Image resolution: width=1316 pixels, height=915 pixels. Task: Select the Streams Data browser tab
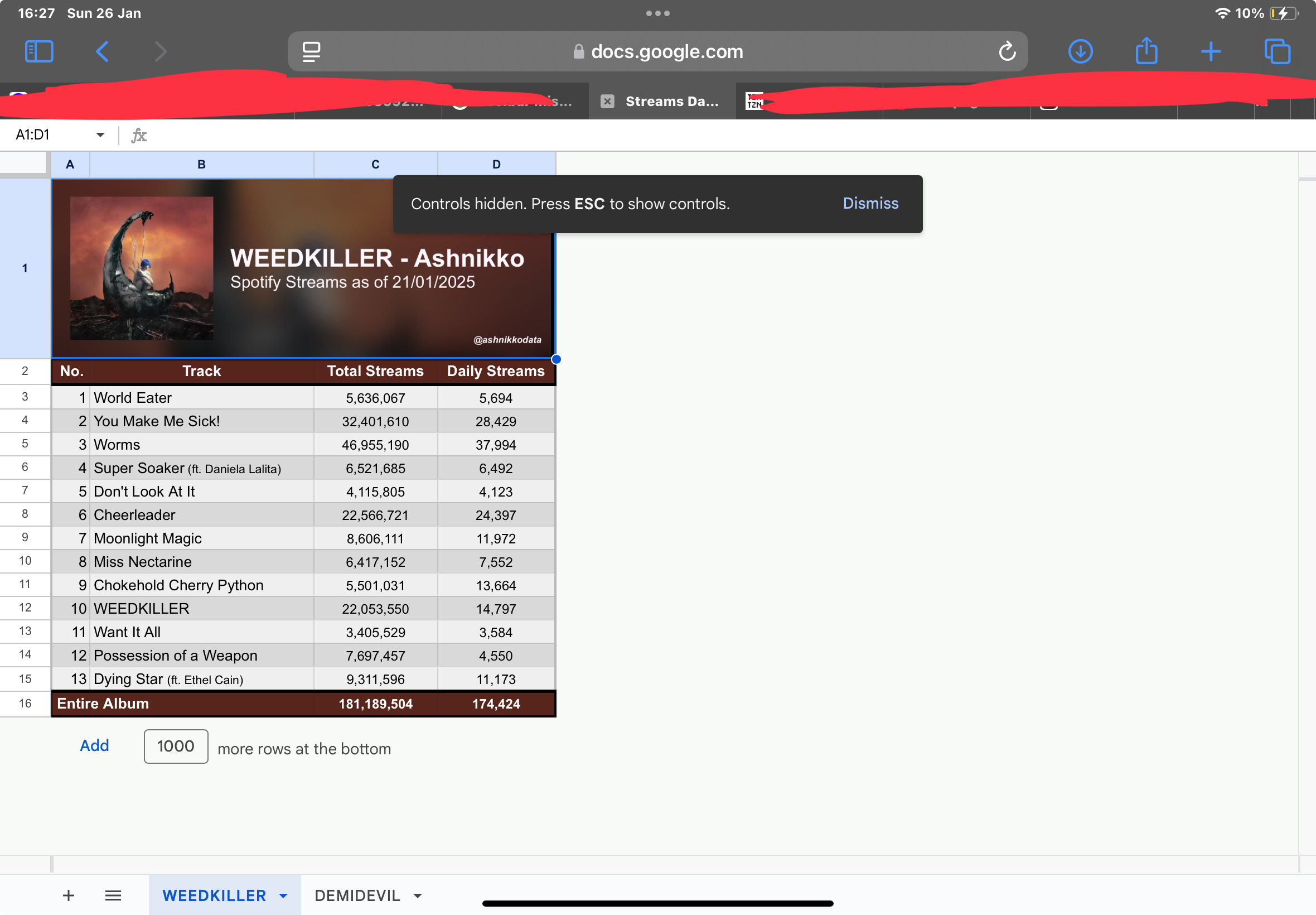[671, 102]
